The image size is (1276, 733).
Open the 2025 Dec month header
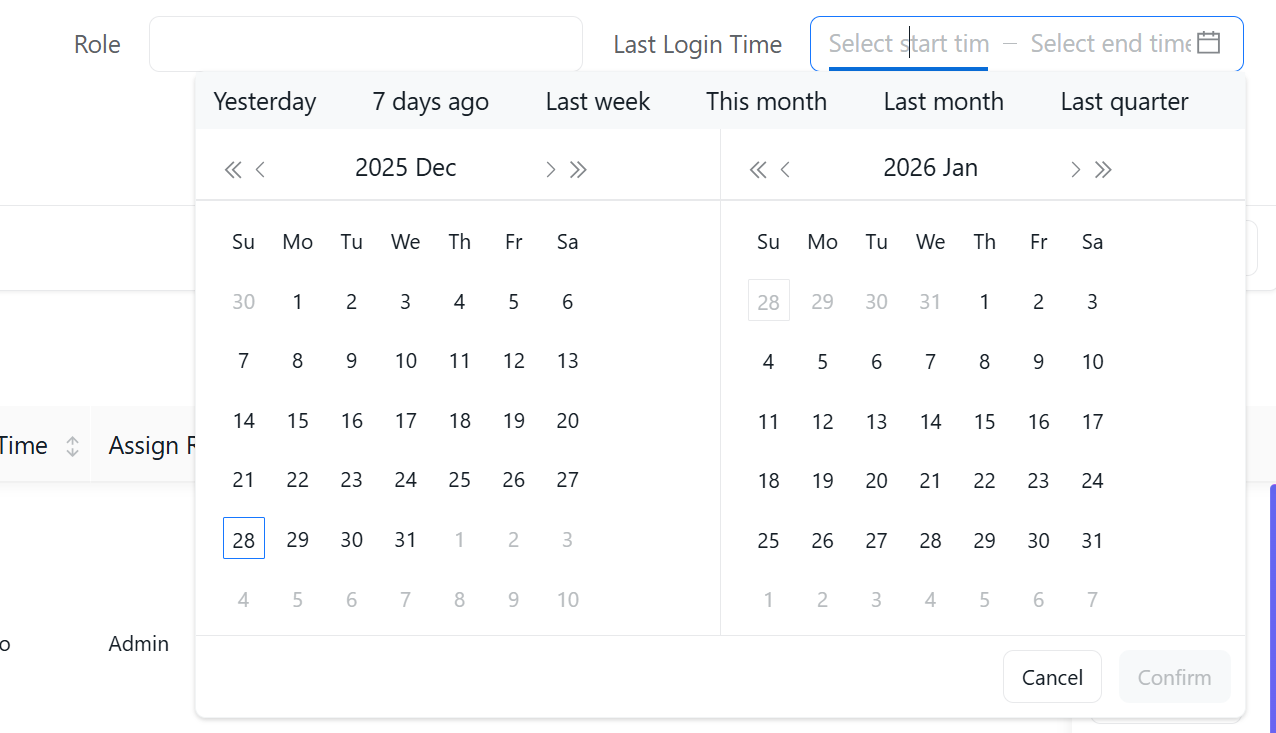tap(405, 168)
